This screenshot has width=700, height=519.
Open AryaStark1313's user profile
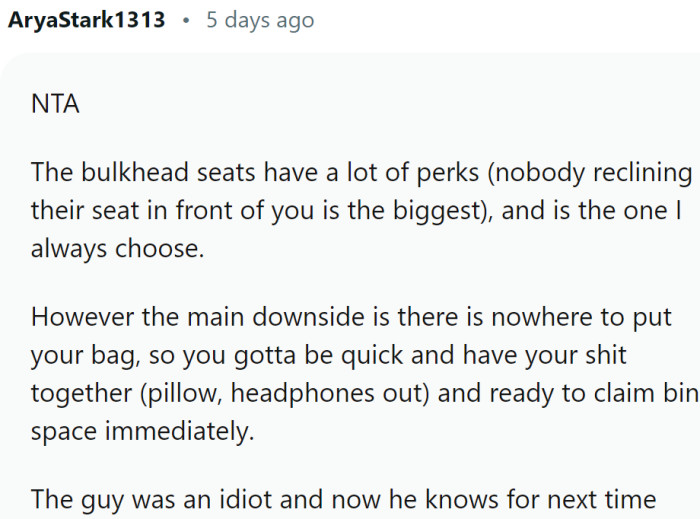(87, 20)
